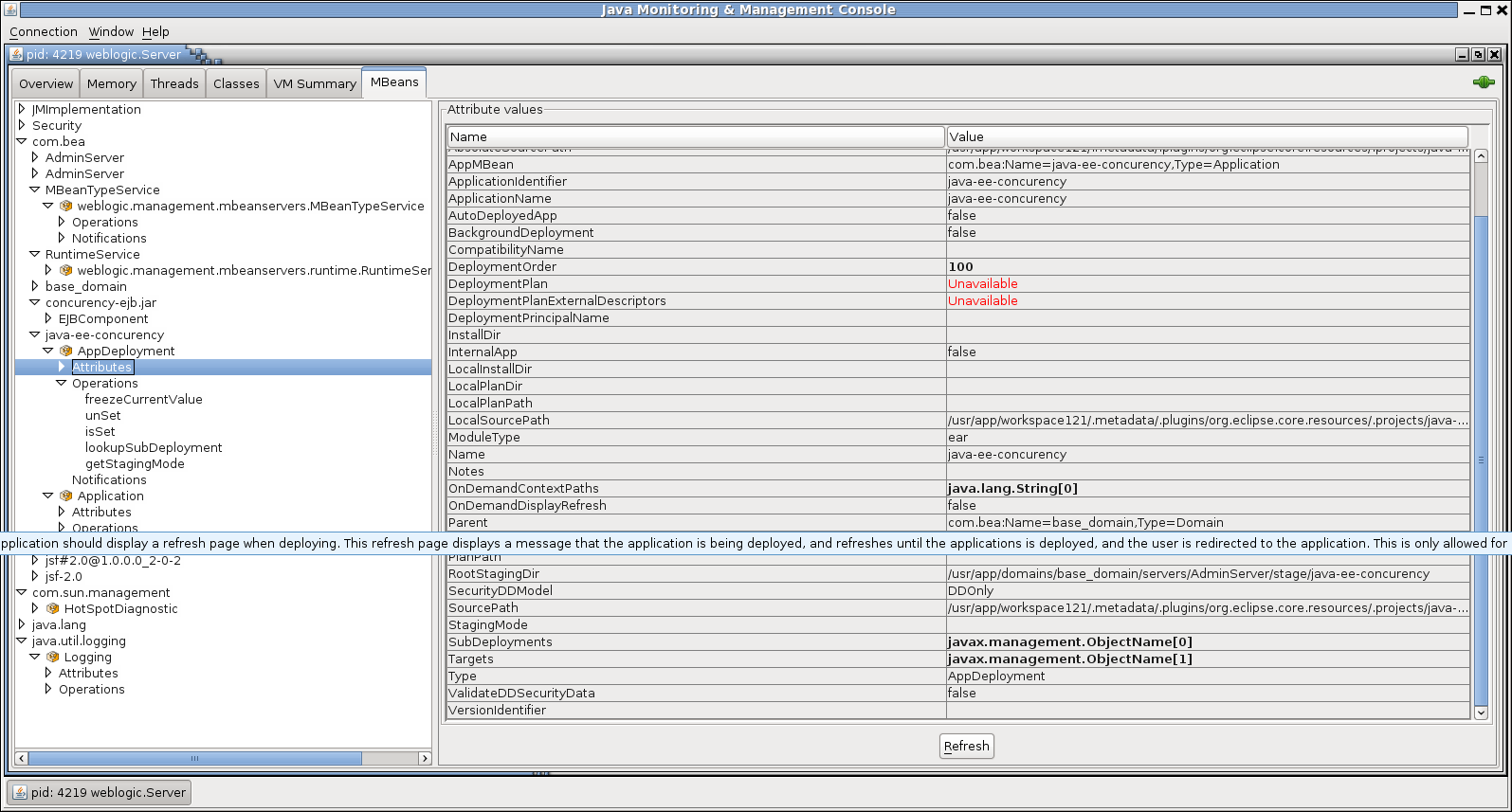The width and height of the screenshot is (1512, 812).
Task: Click the Name column header
Action: pyautogui.click(x=696, y=136)
